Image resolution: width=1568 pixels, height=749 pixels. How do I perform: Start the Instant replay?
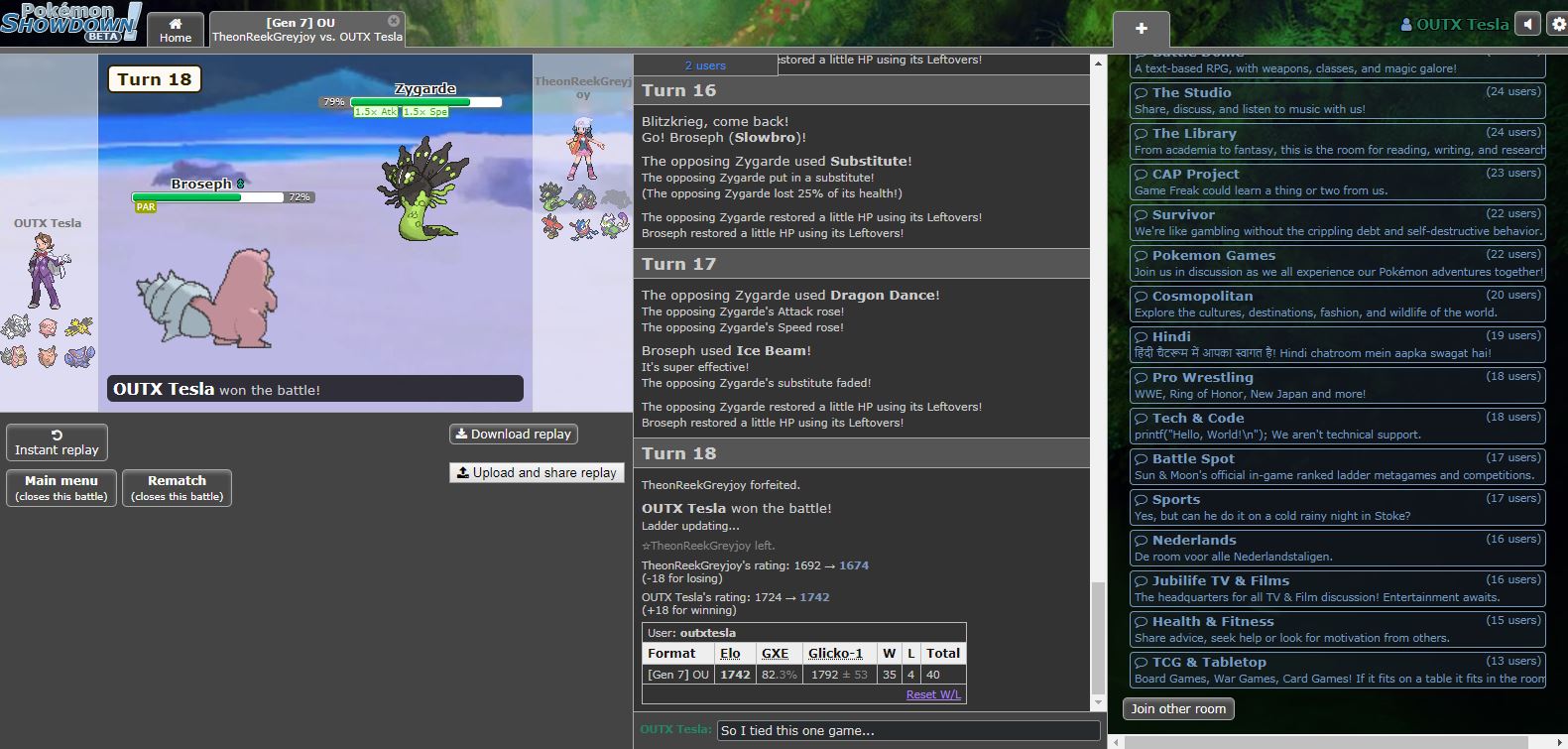pyautogui.click(x=57, y=442)
